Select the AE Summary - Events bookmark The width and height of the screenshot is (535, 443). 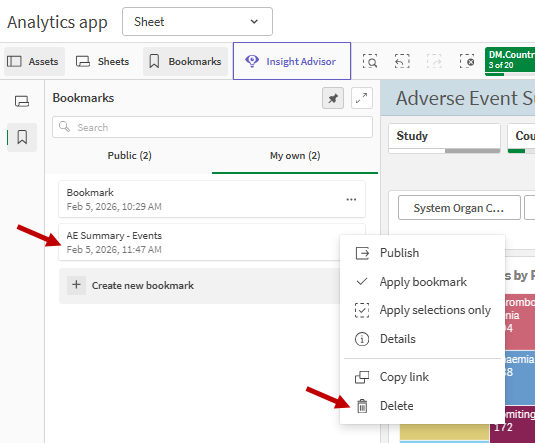point(198,242)
